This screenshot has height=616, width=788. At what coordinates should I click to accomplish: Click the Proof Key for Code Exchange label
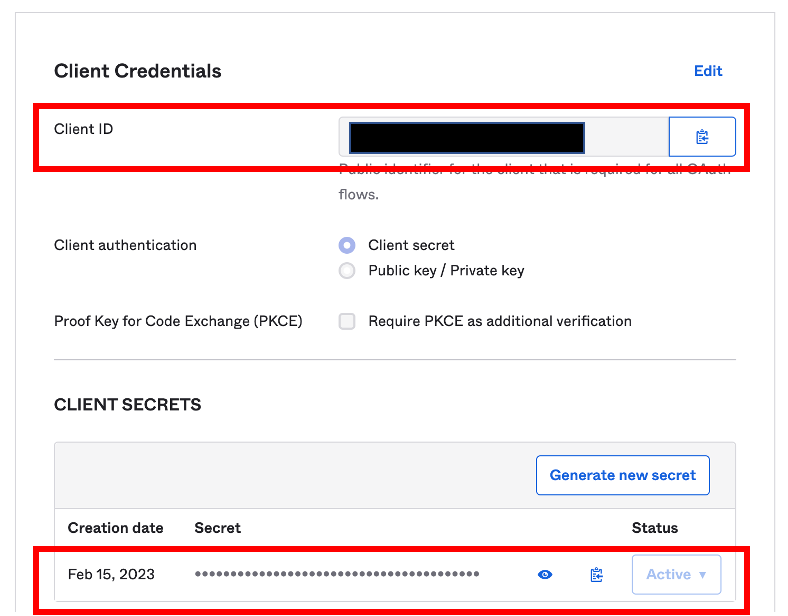[178, 321]
